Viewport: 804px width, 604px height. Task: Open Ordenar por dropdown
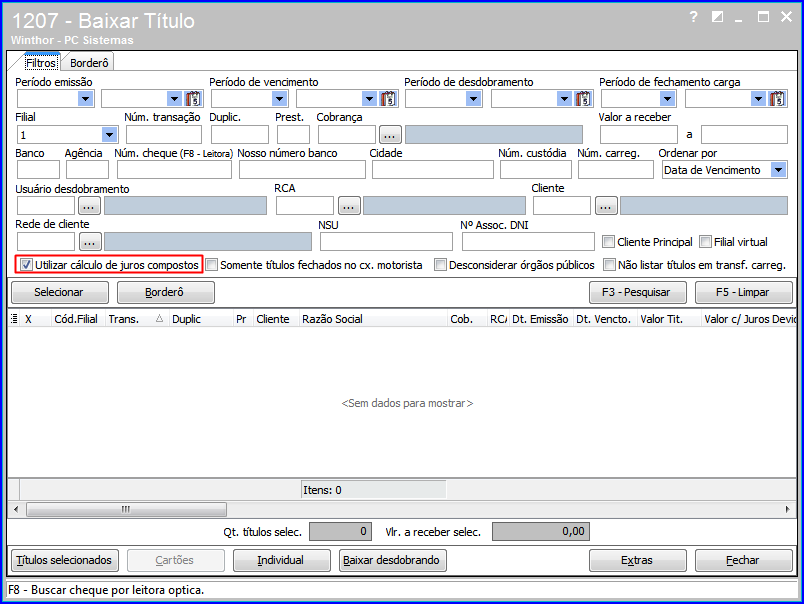click(778, 170)
